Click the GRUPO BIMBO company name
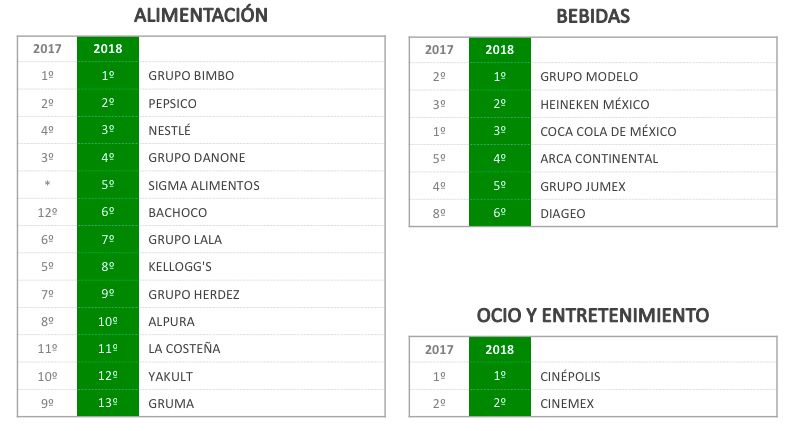This screenshot has width=799, height=431. coord(190,76)
